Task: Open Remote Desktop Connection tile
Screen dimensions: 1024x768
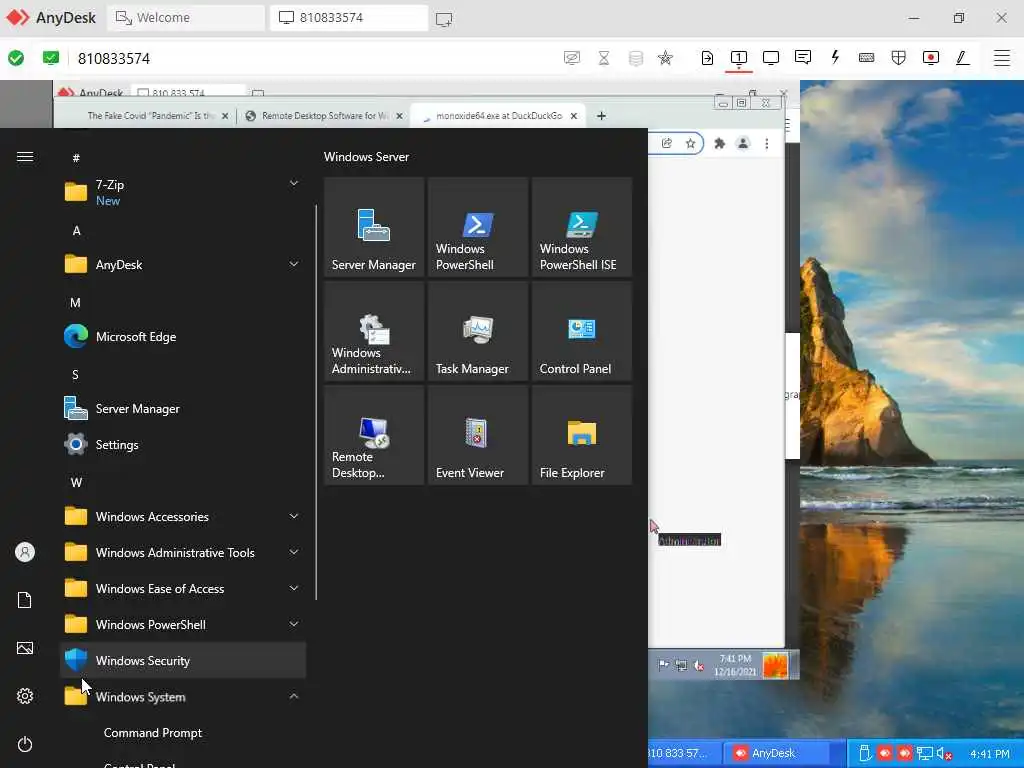Action: tap(374, 435)
